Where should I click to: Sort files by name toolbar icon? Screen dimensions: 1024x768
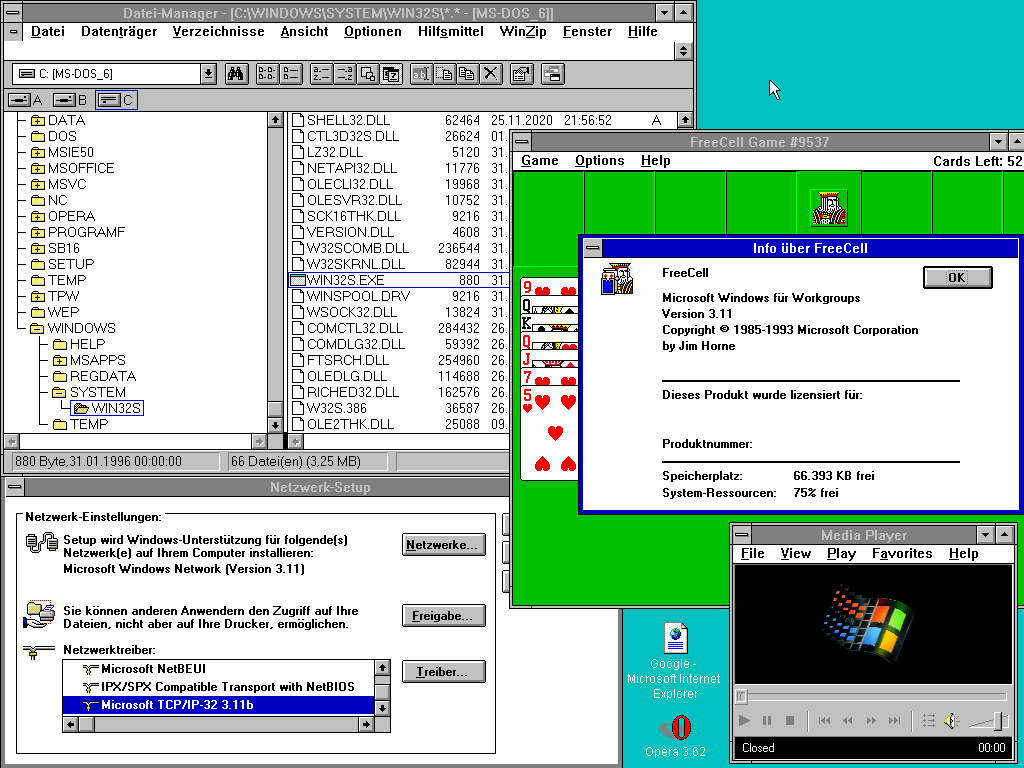321,74
